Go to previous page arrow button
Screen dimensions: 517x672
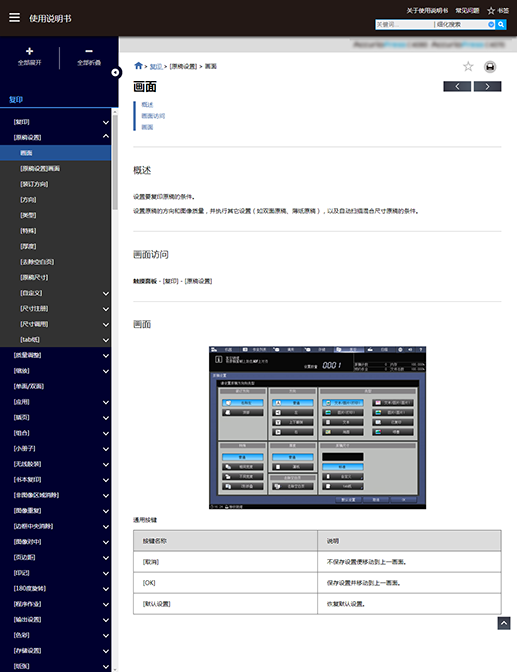pos(457,86)
